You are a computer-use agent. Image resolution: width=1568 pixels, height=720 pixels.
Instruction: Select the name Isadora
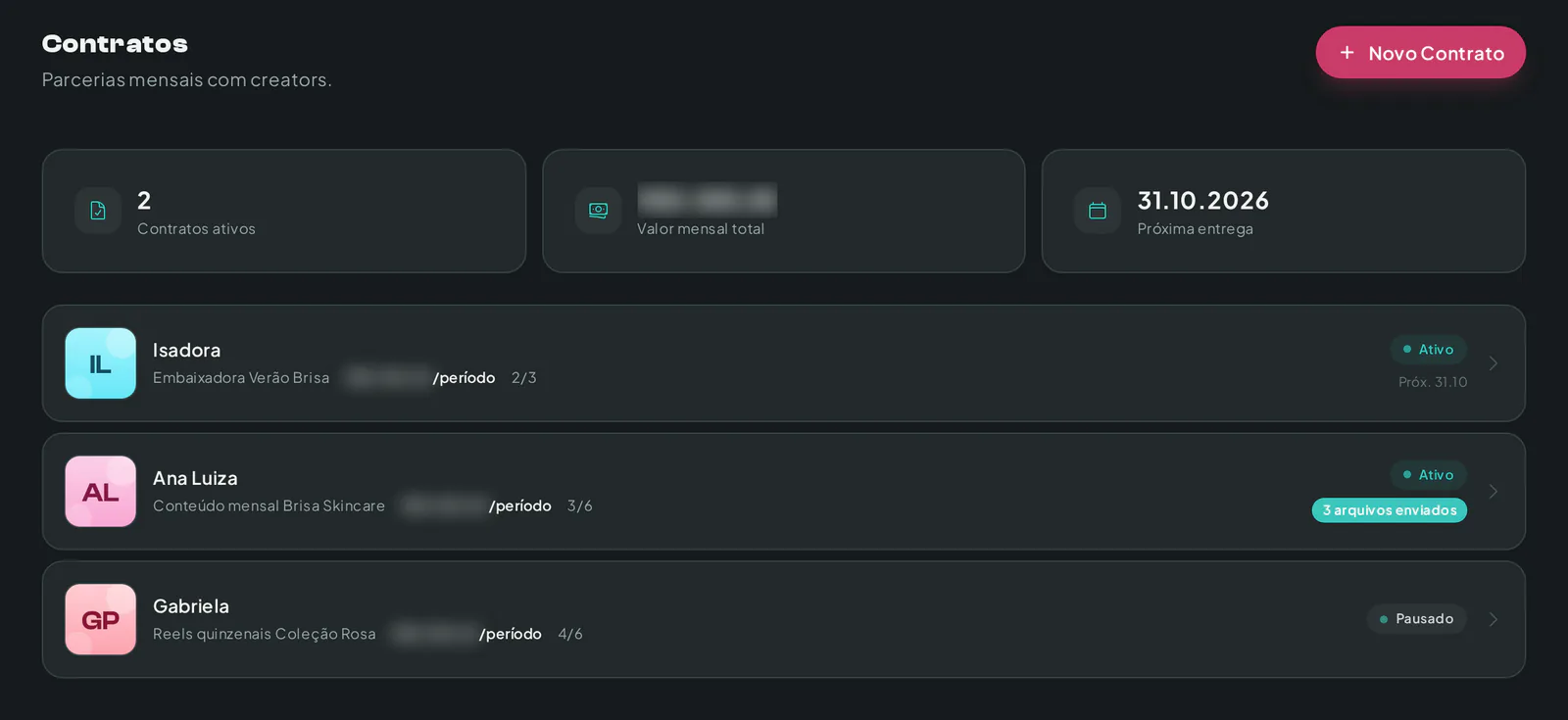[186, 351]
